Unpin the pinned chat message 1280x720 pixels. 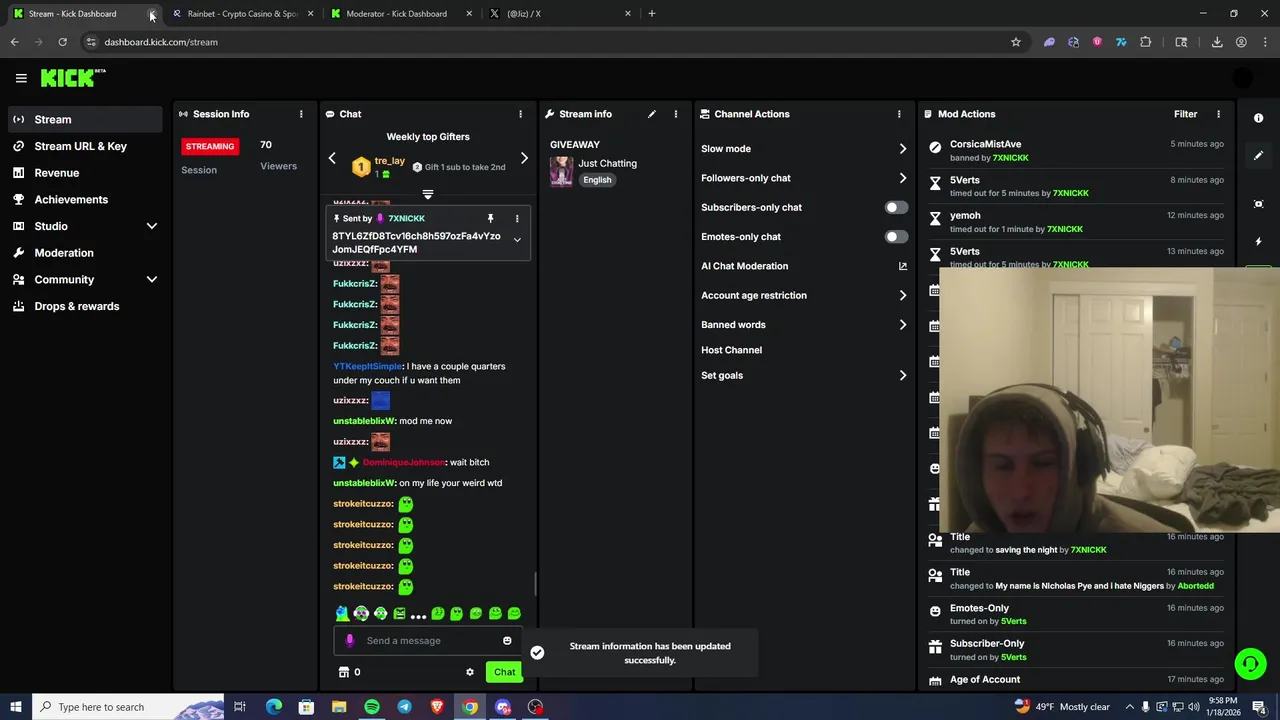(x=490, y=218)
